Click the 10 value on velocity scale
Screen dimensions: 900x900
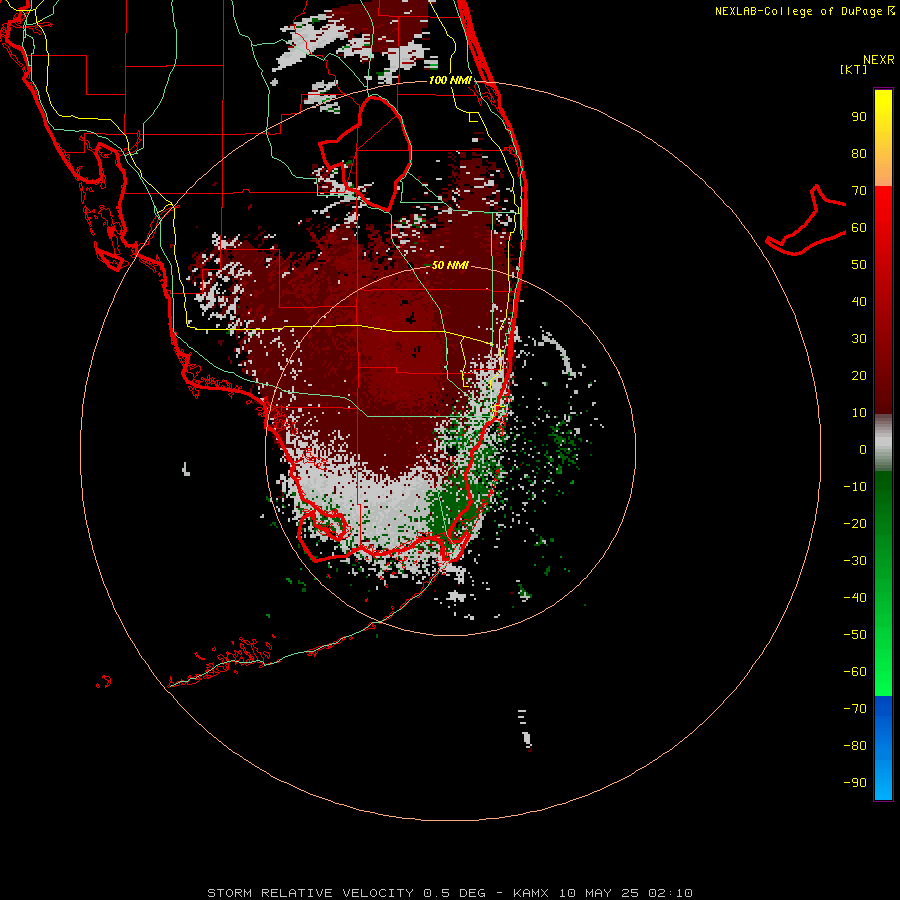859,413
